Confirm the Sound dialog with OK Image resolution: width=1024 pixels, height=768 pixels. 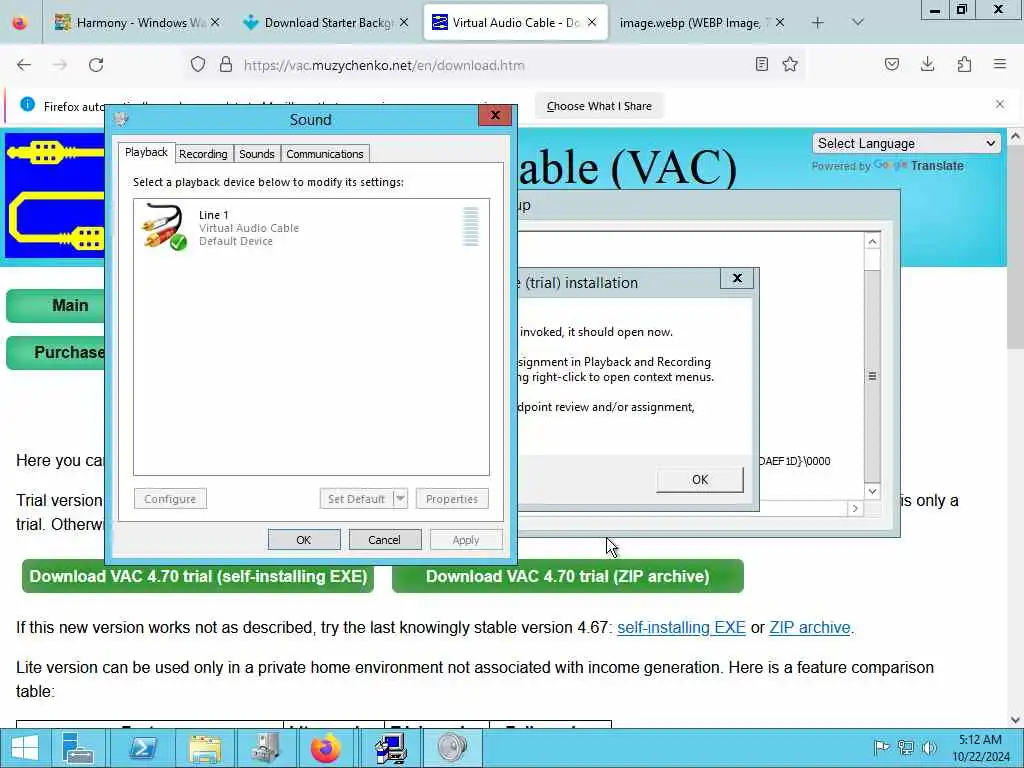tap(304, 540)
